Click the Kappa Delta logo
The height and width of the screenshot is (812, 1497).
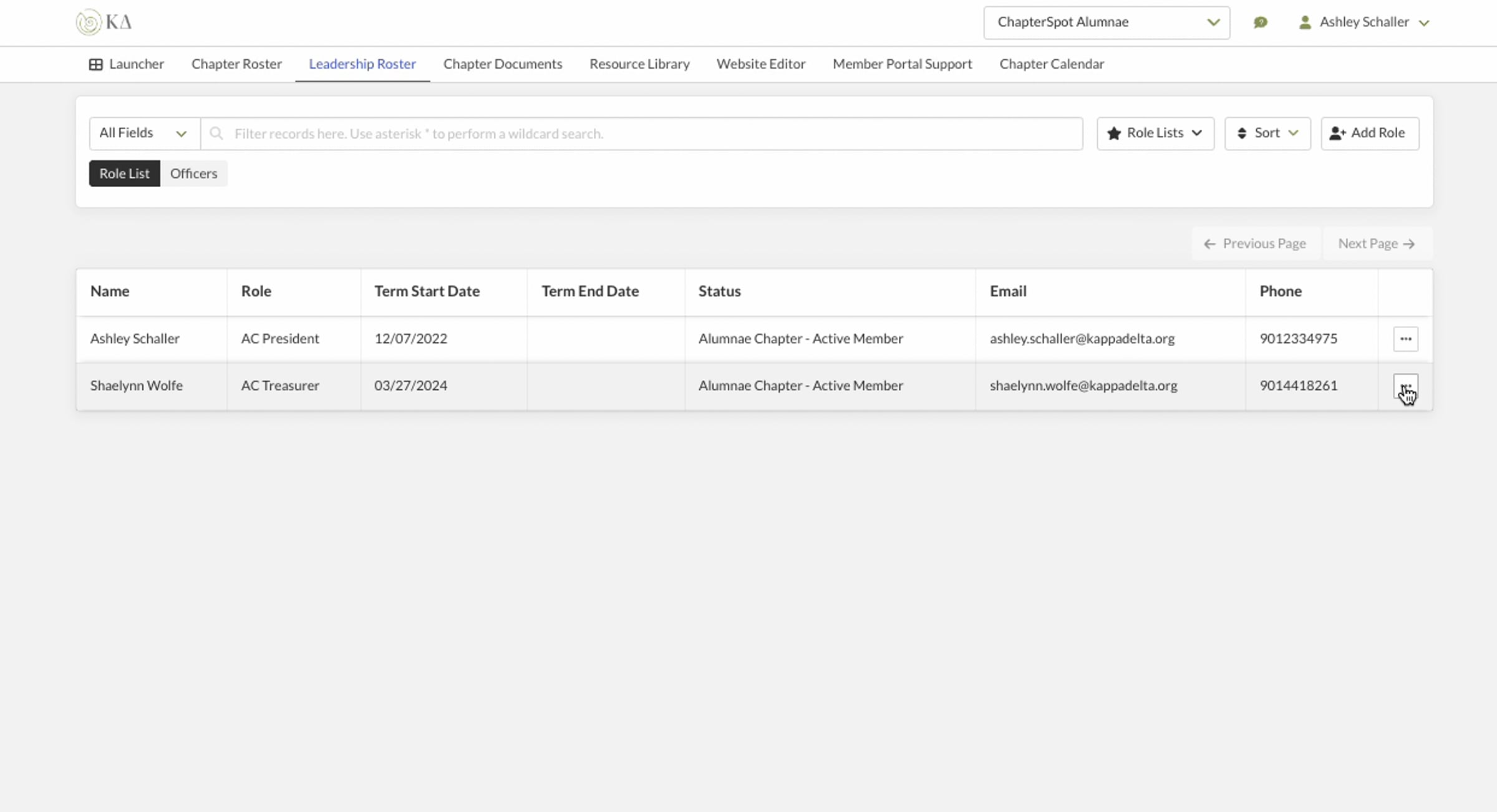104,22
